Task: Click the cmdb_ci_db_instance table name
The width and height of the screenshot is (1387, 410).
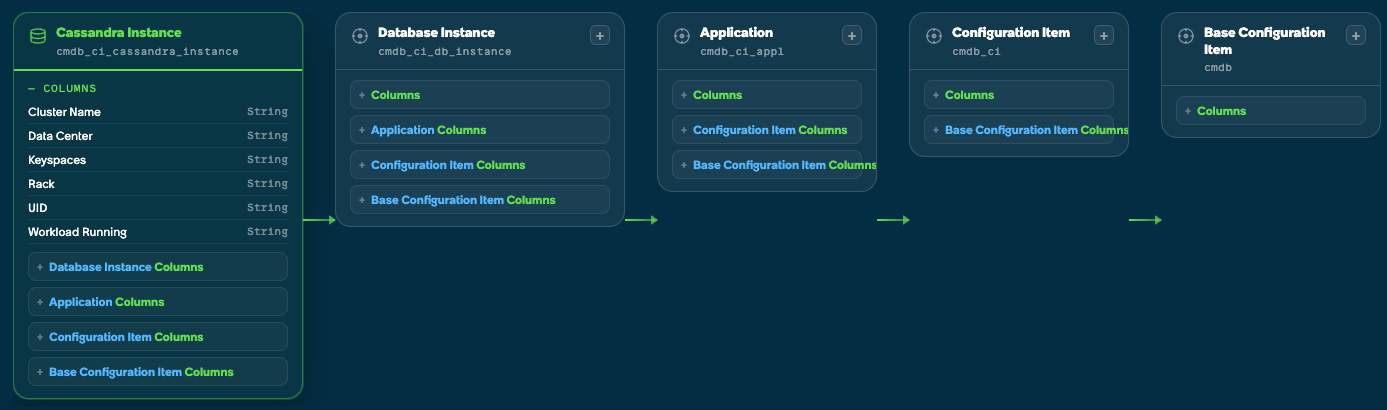Action: (x=445, y=51)
